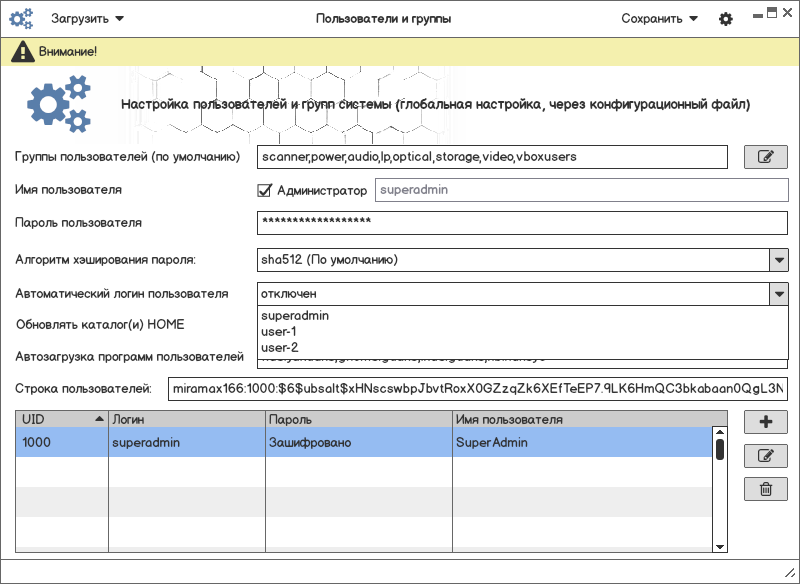This screenshot has width=800, height=584.
Task: Edit default user groups with pencil button
Action: click(x=765, y=157)
